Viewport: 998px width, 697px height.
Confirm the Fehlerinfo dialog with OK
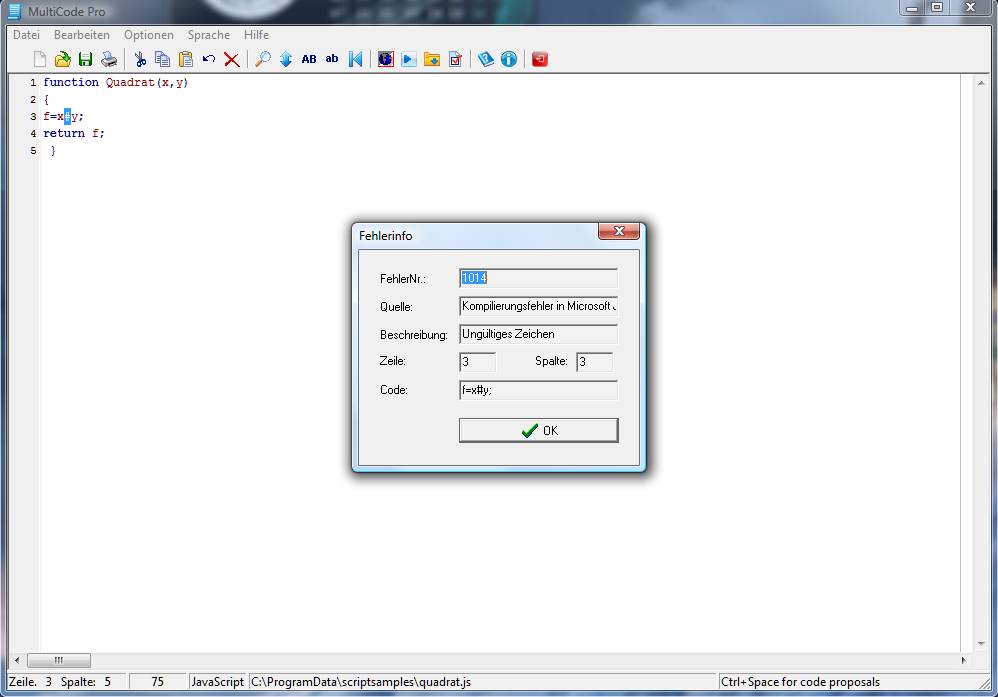[538, 430]
